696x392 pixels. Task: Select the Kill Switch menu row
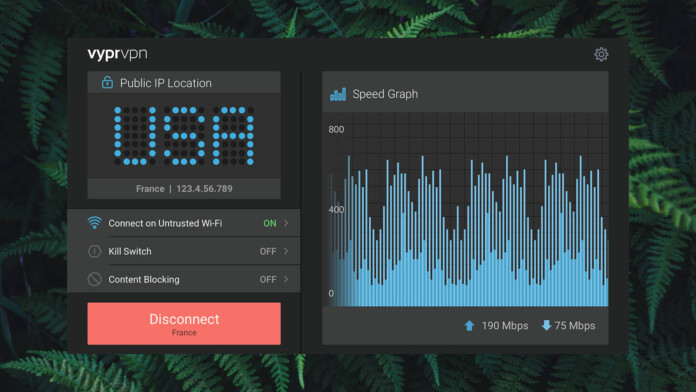point(184,251)
